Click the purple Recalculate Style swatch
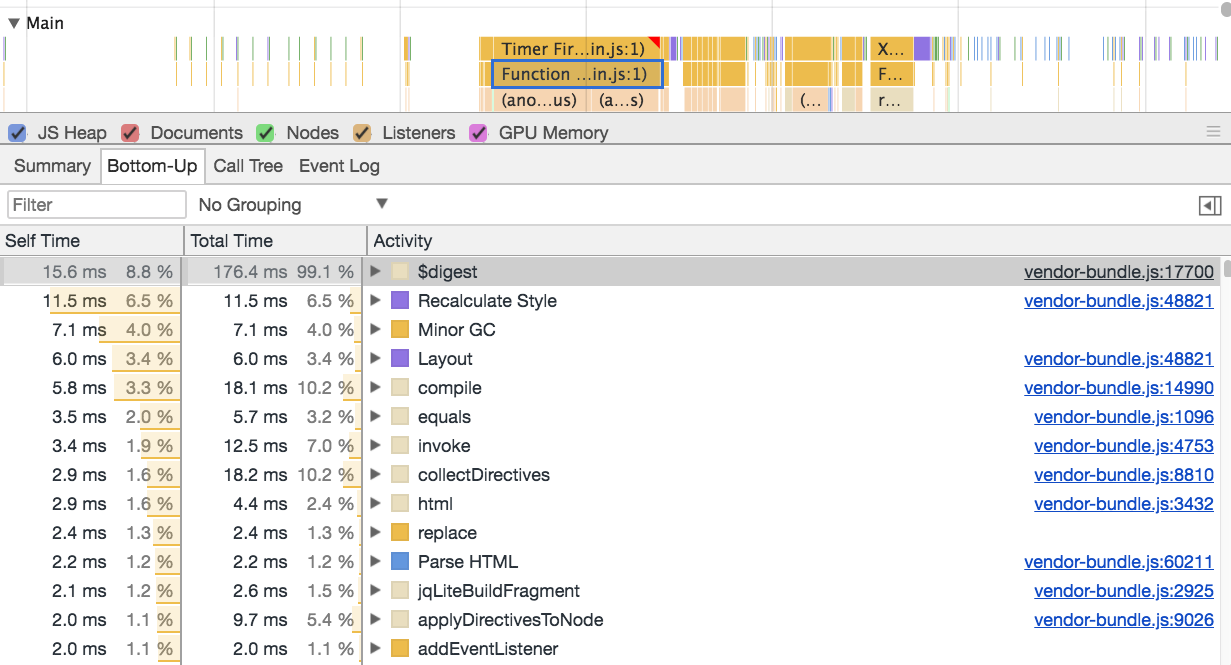 click(400, 301)
